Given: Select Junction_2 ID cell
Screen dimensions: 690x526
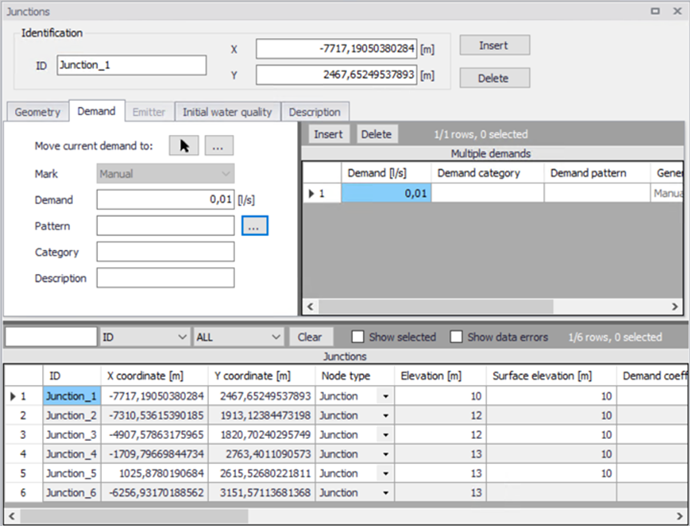Looking at the screenshot, I should (72, 416).
